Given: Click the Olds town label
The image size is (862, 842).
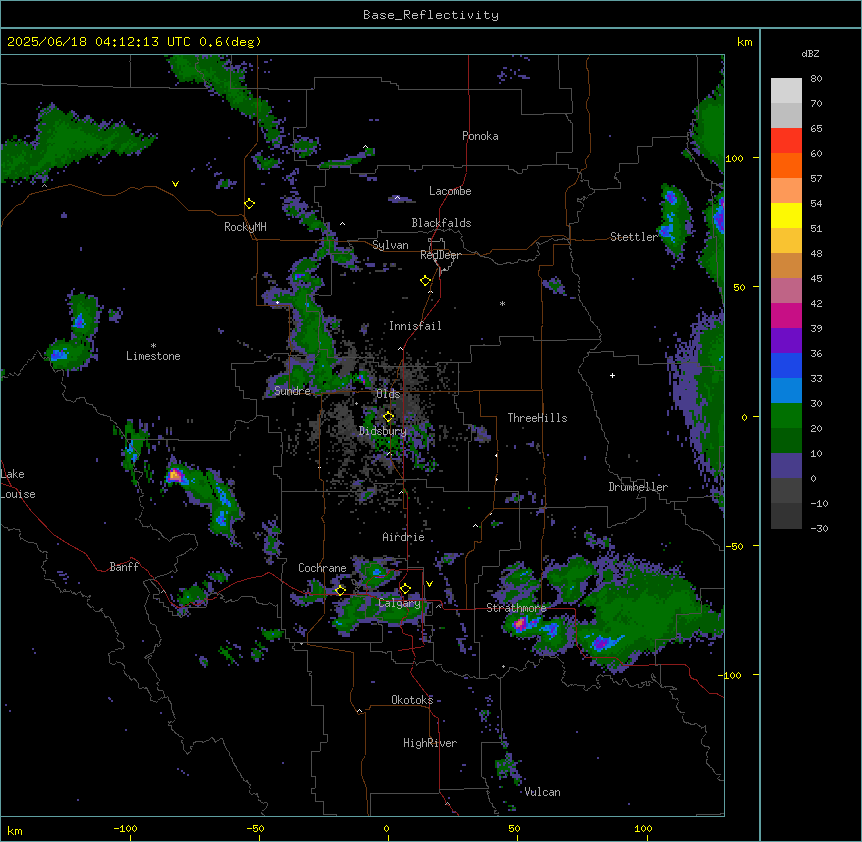Looking at the screenshot, I should (x=388, y=394).
